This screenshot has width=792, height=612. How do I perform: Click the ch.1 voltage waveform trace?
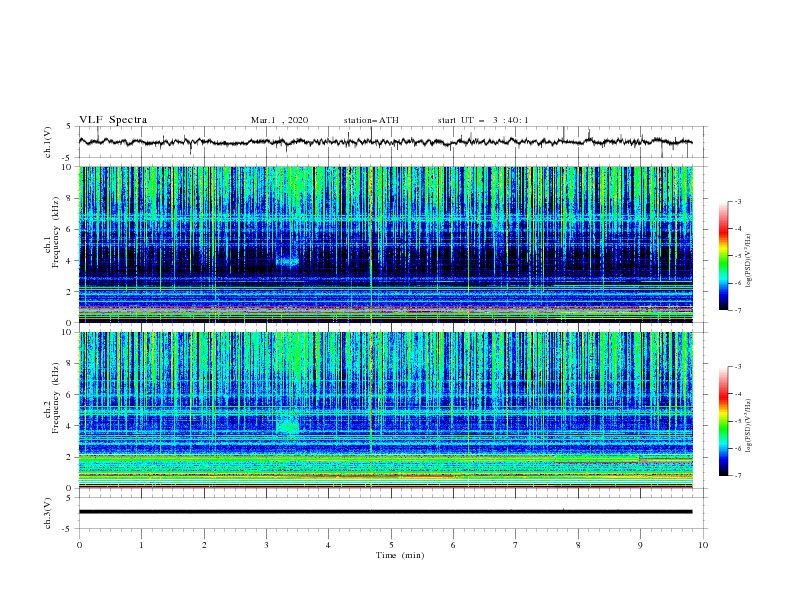tap(385, 142)
